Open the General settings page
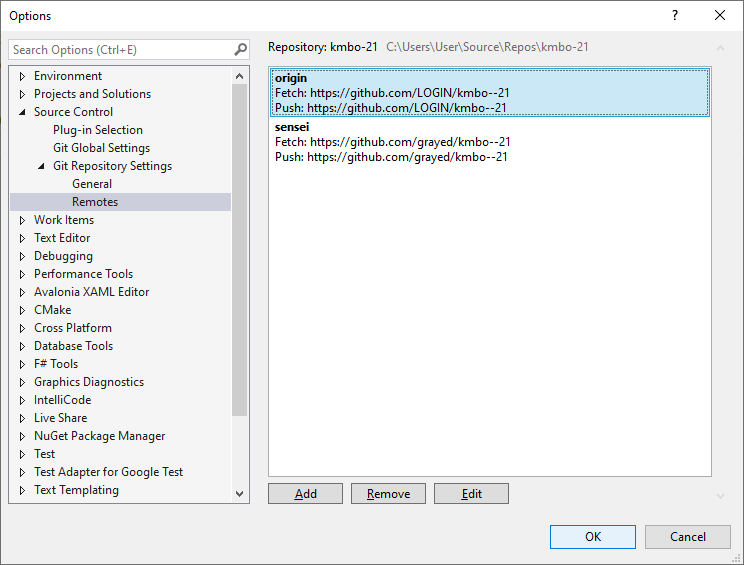The width and height of the screenshot is (744, 565). tap(92, 184)
